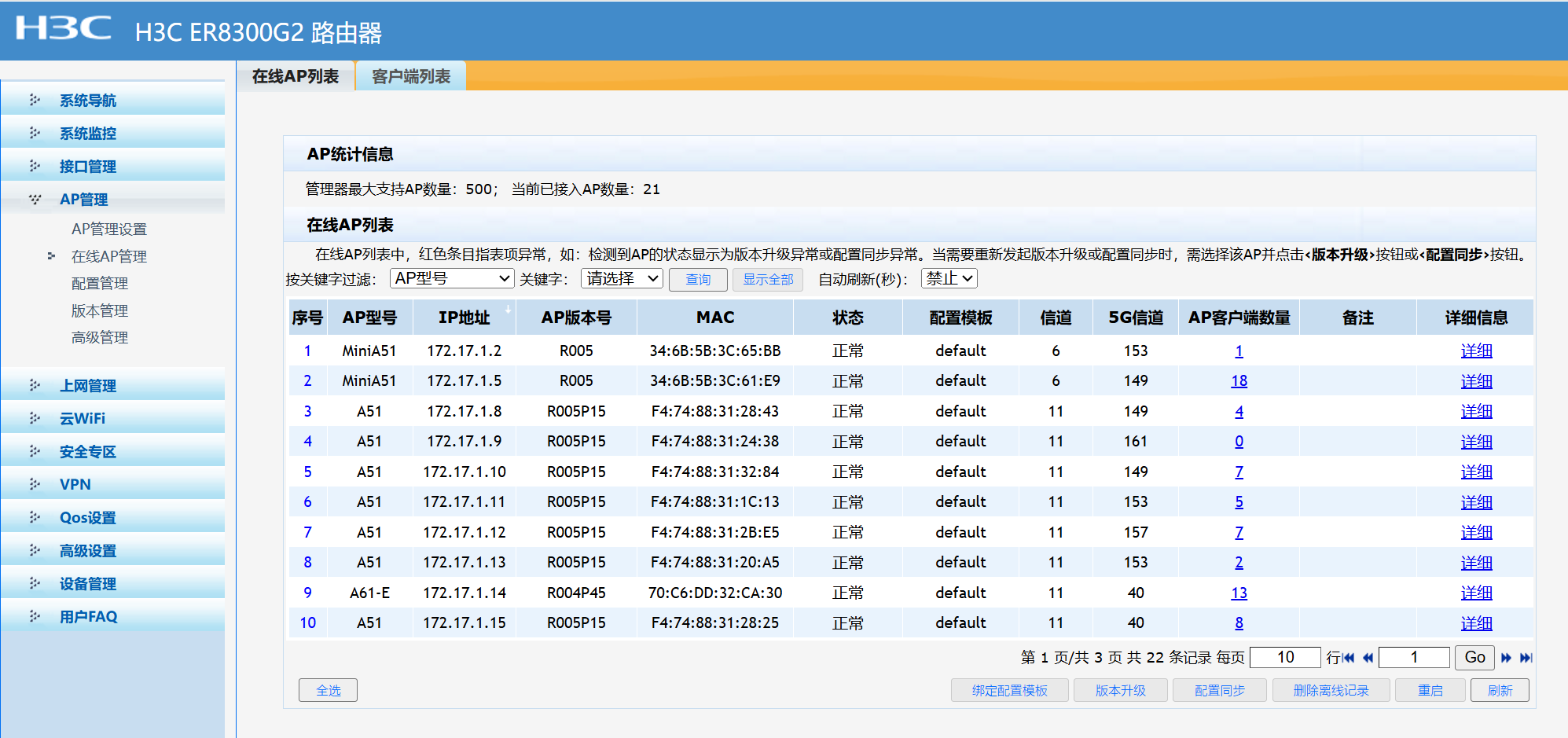Viewport: 1568px width, 738px height.
Task: Click the previous page arrow icon
Action: click(x=1368, y=658)
